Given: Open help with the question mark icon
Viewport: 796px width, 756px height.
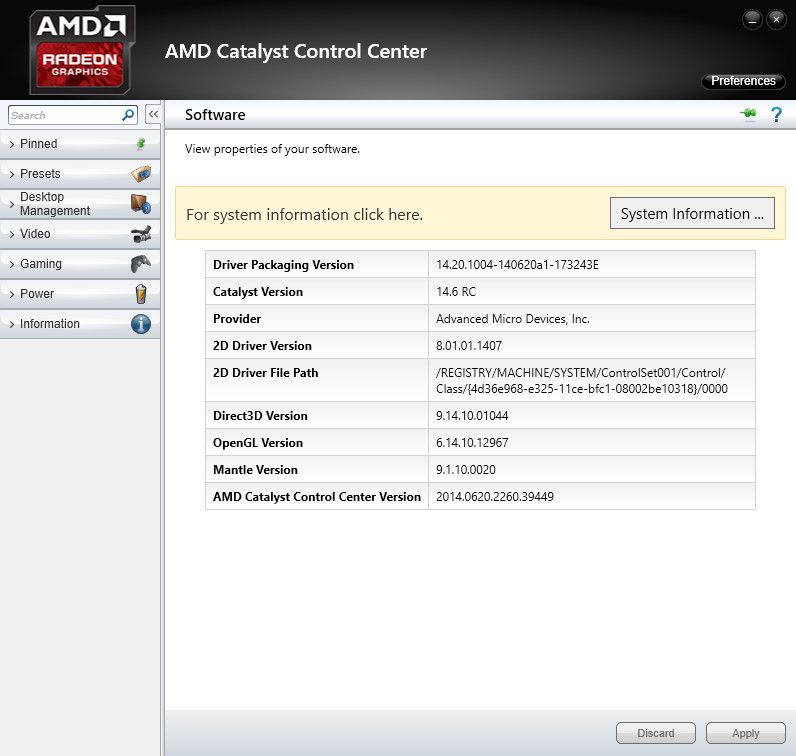Looking at the screenshot, I should point(776,115).
